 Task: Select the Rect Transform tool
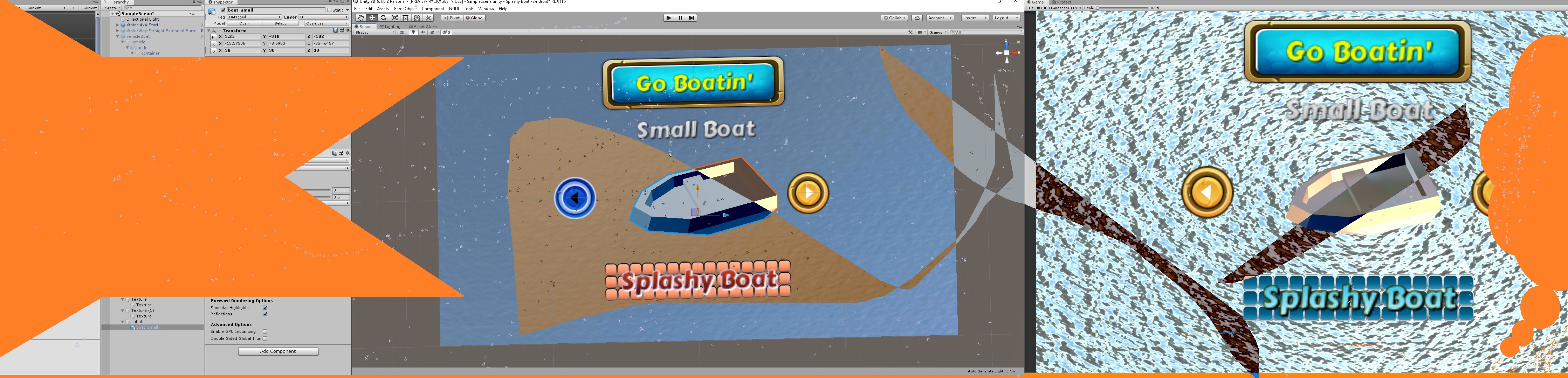point(405,17)
